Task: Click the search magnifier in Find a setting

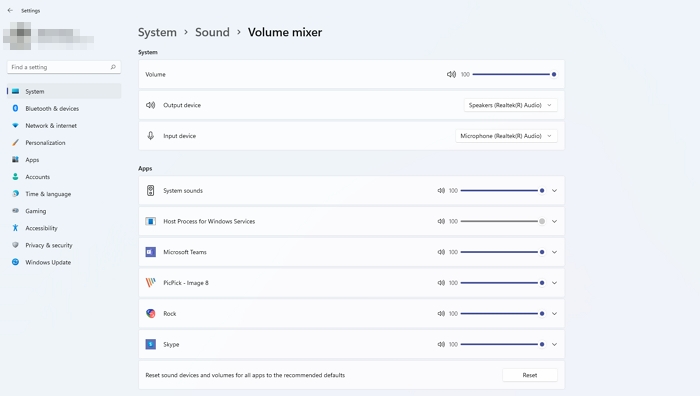Action: (x=113, y=67)
